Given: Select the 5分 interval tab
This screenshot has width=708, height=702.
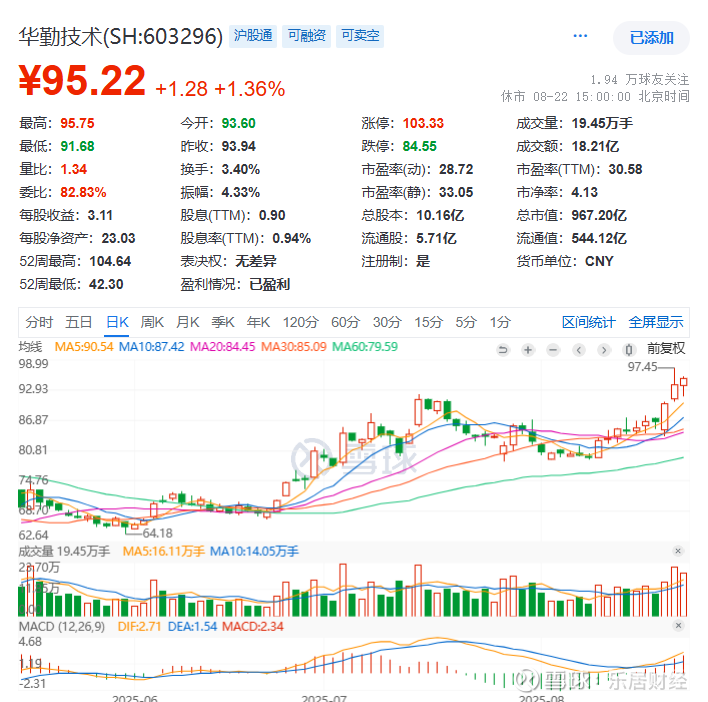Looking at the screenshot, I should point(466,322).
